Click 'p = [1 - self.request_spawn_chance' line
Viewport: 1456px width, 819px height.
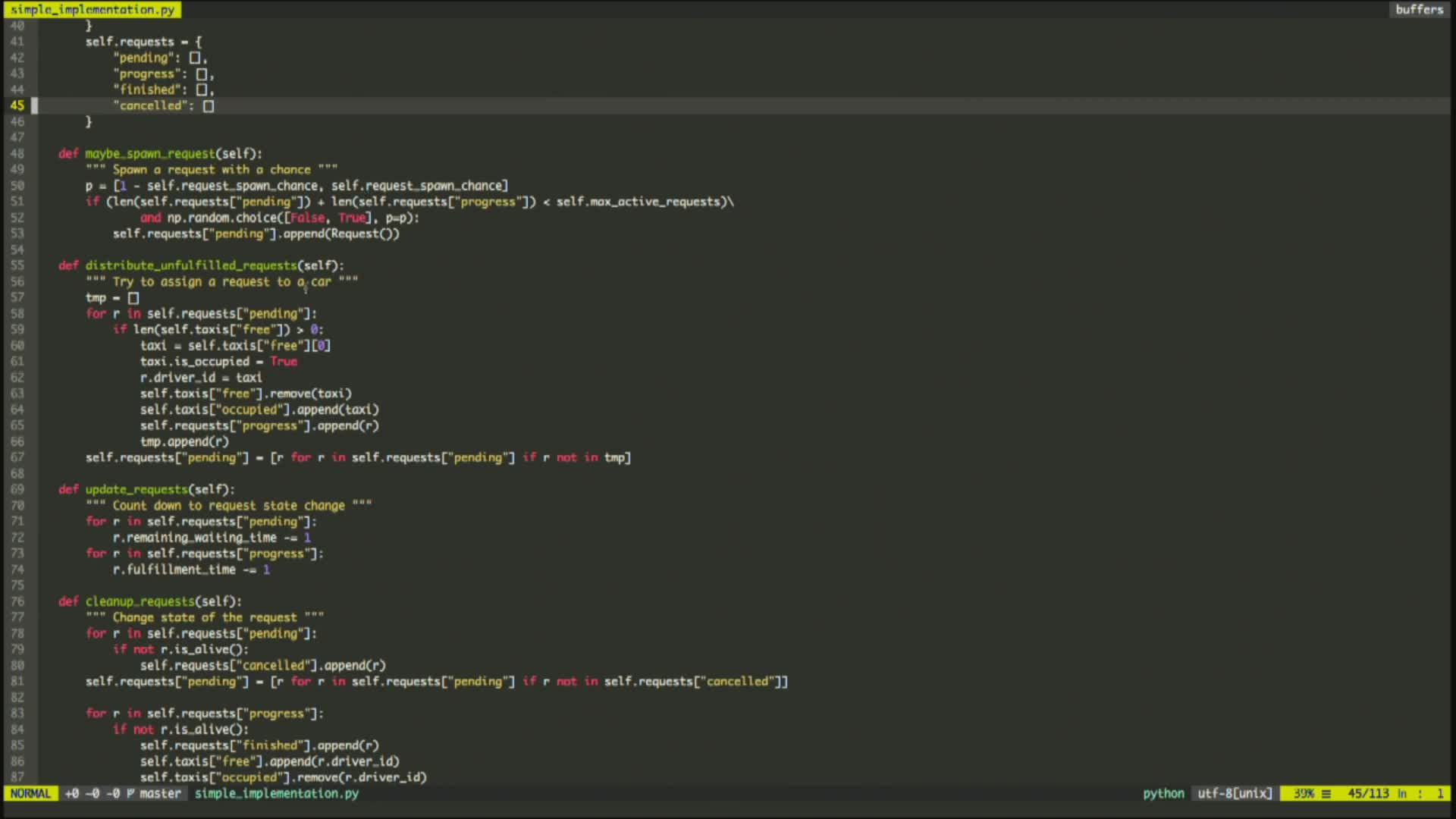coord(297,186)
